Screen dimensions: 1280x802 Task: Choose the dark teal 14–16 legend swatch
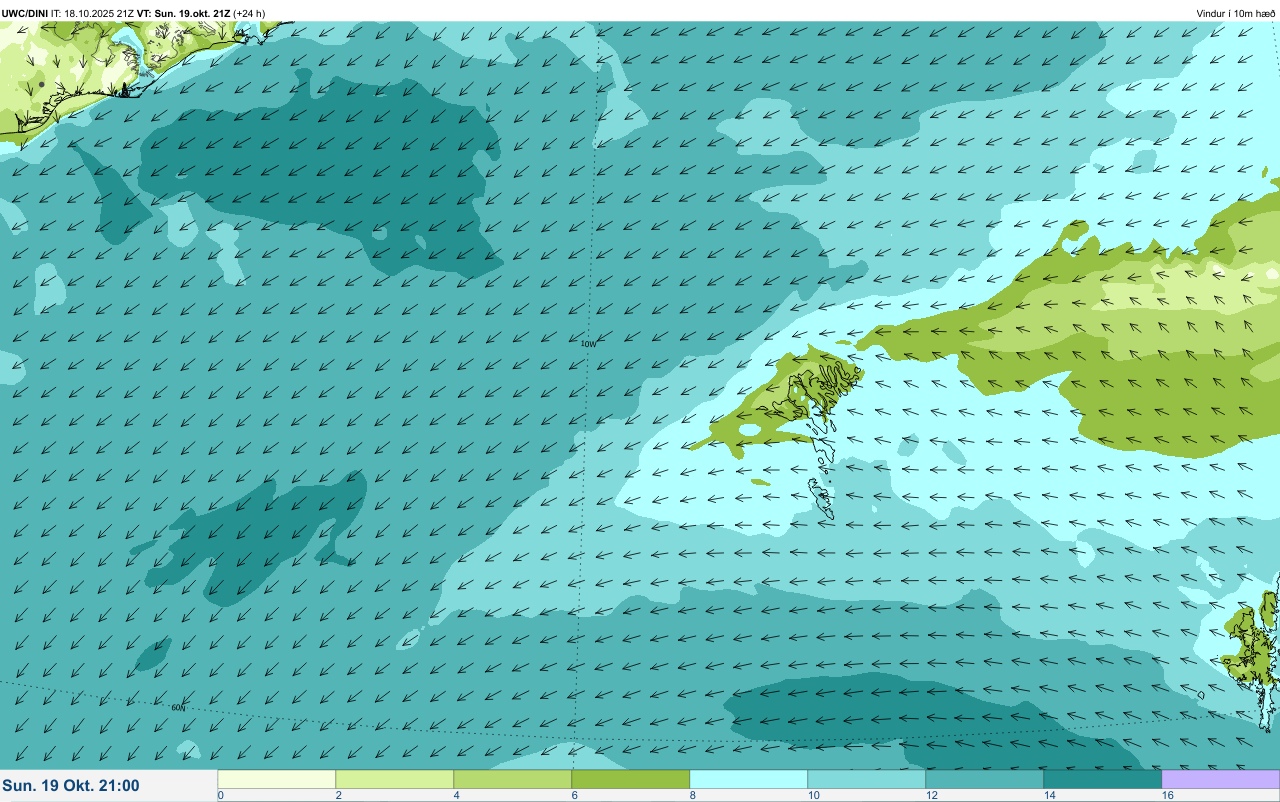coord(1103,779)
